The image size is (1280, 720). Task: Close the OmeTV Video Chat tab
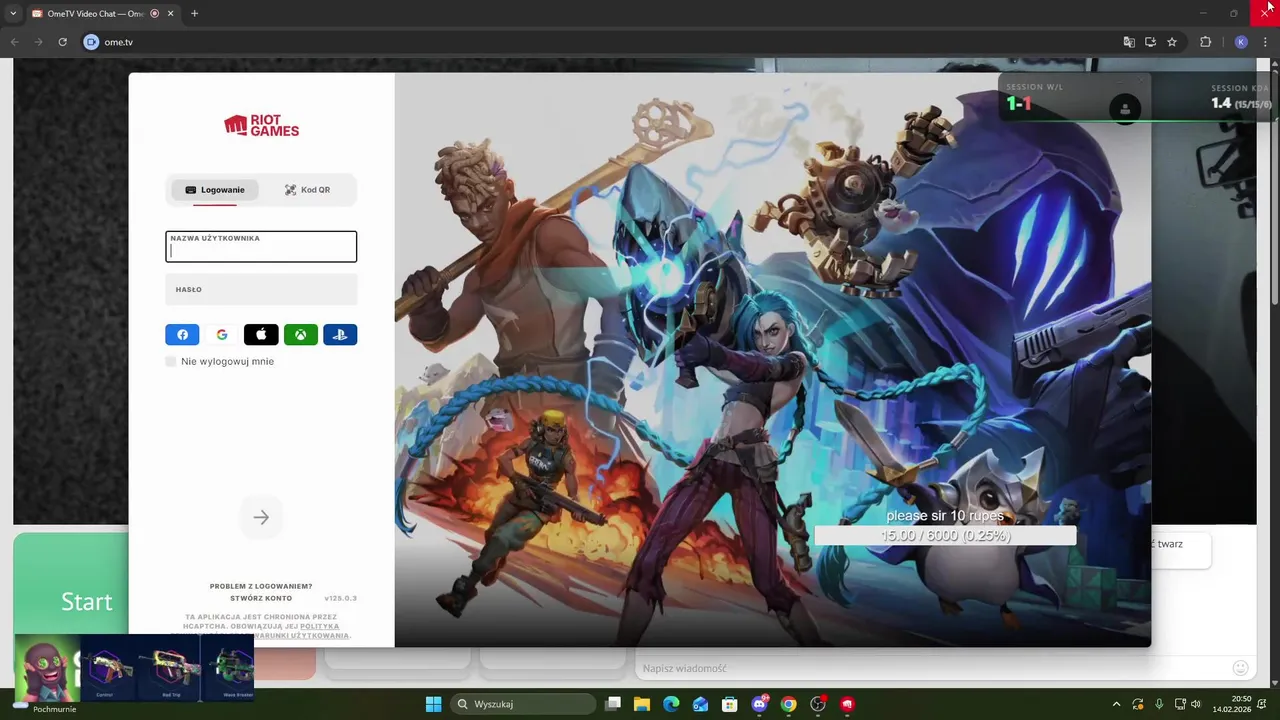tap(172, 13)
